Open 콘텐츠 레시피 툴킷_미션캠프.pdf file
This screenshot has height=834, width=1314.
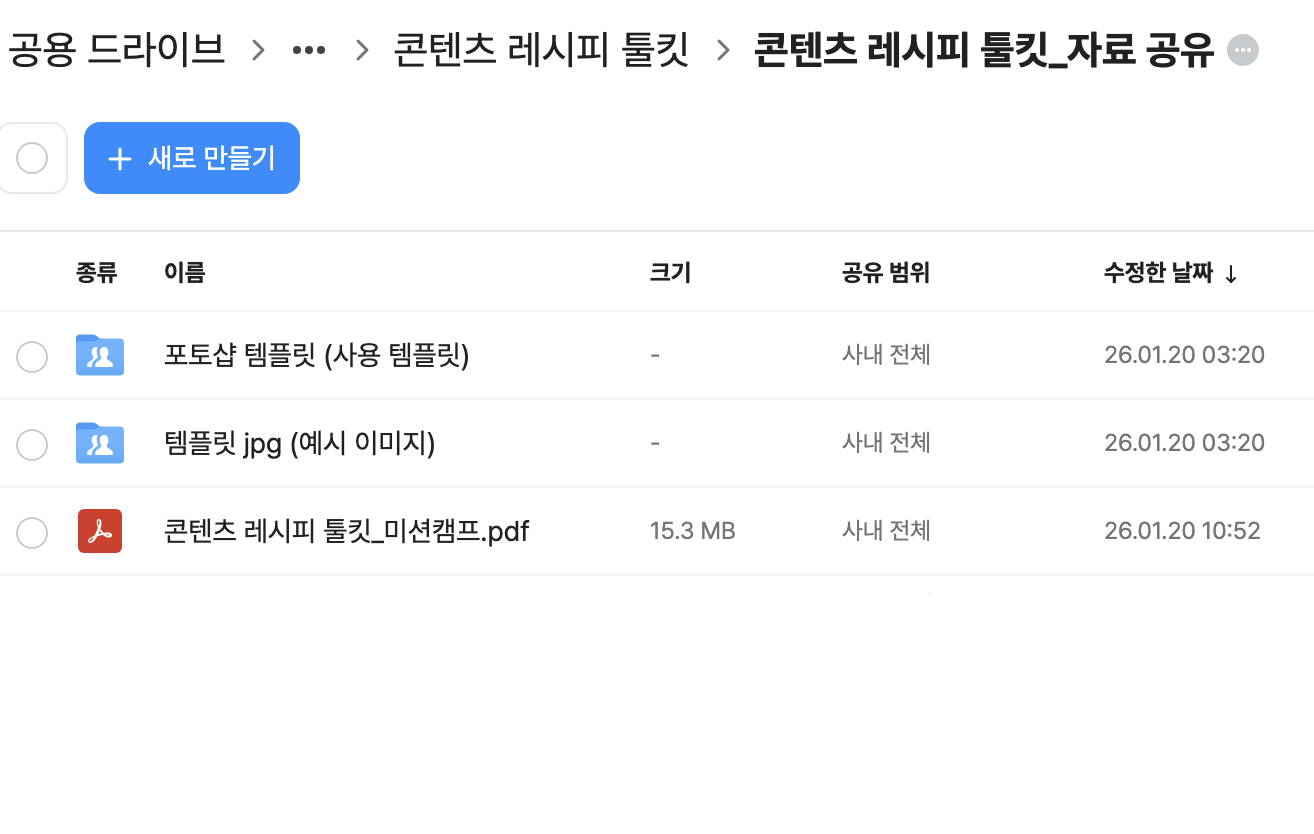pos(346,531)
